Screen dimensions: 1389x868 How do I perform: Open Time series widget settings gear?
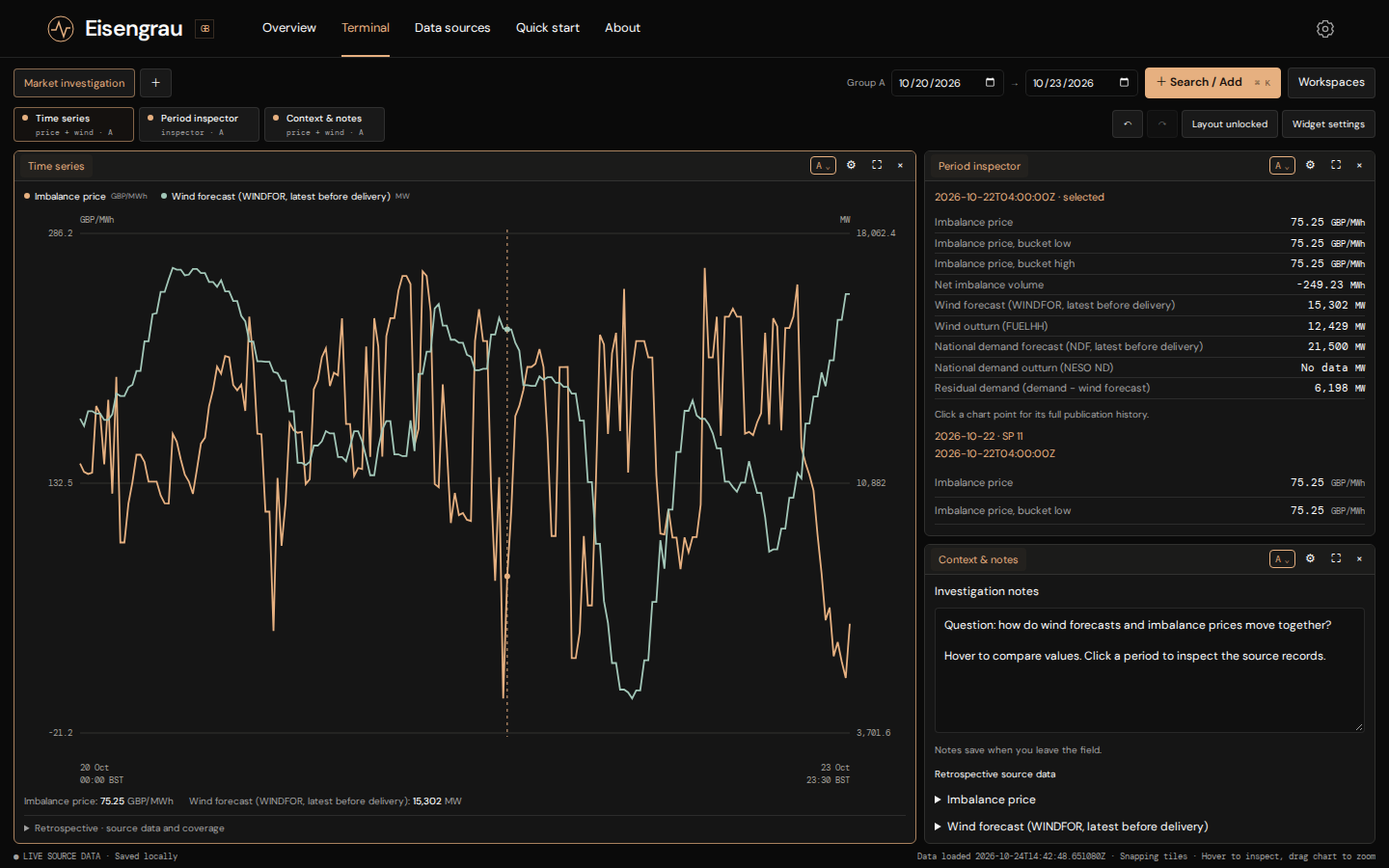851,165
